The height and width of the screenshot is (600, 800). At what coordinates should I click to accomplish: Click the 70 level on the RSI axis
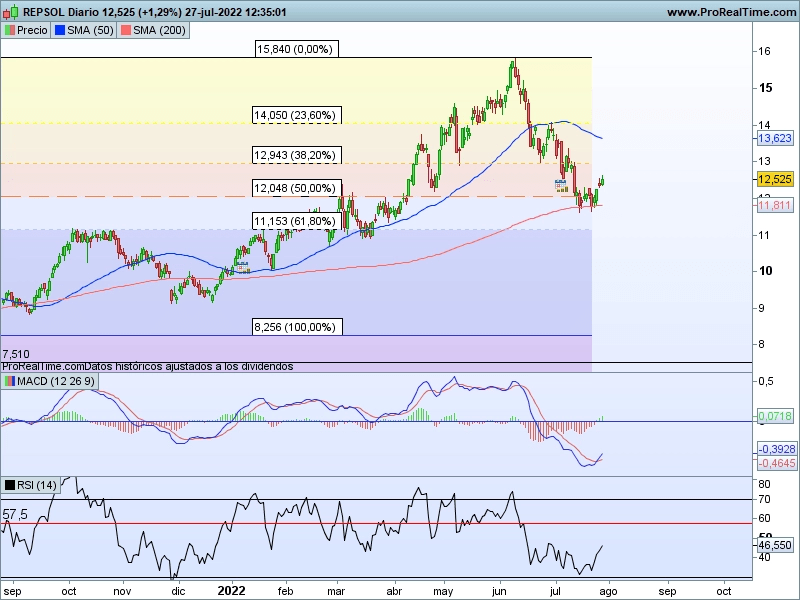pos(764,499)
